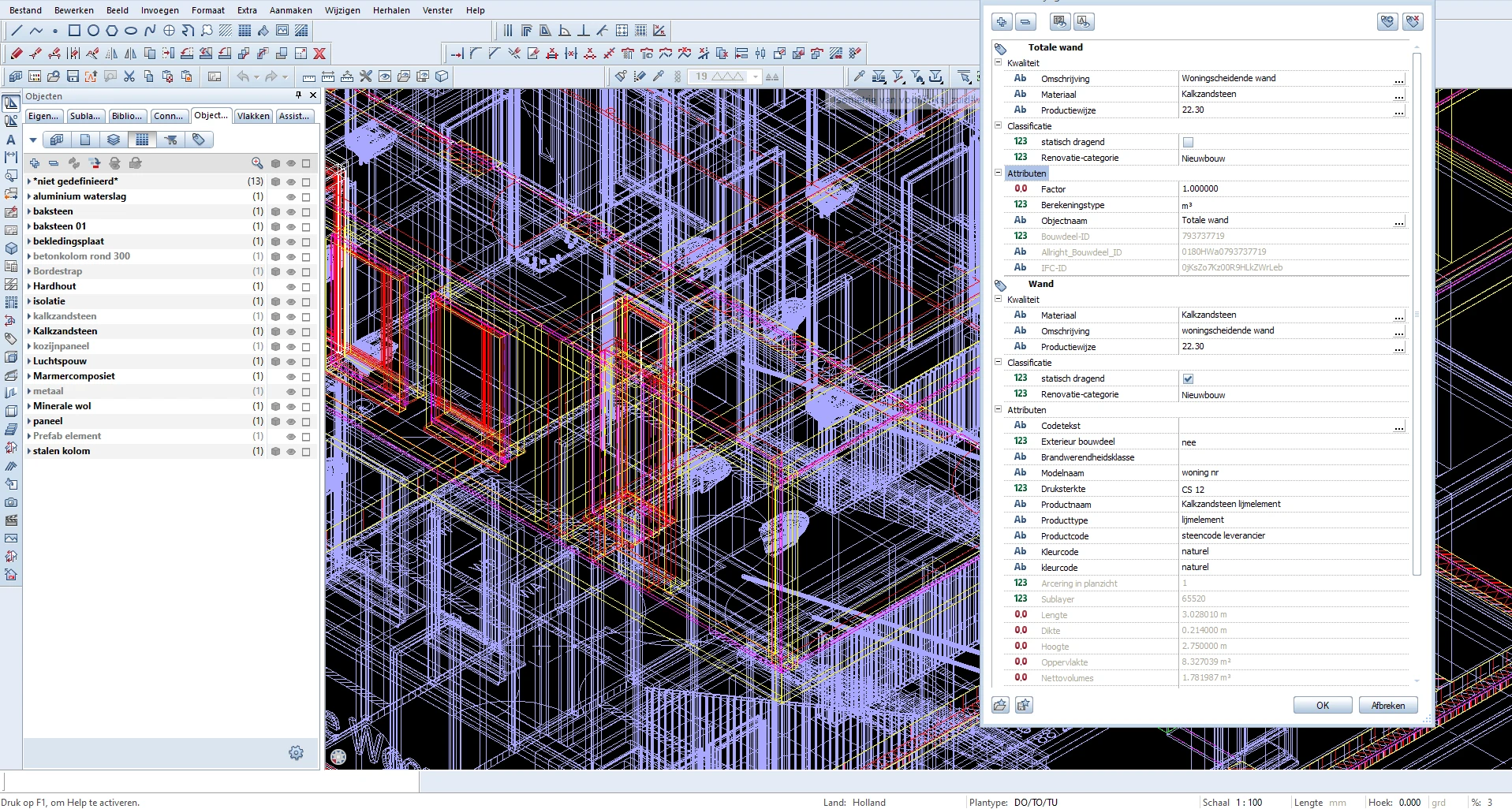The image size is (1512, 809).
Task: Collapse Kwaliteit group under Totale wand
Action: [998, 62]
